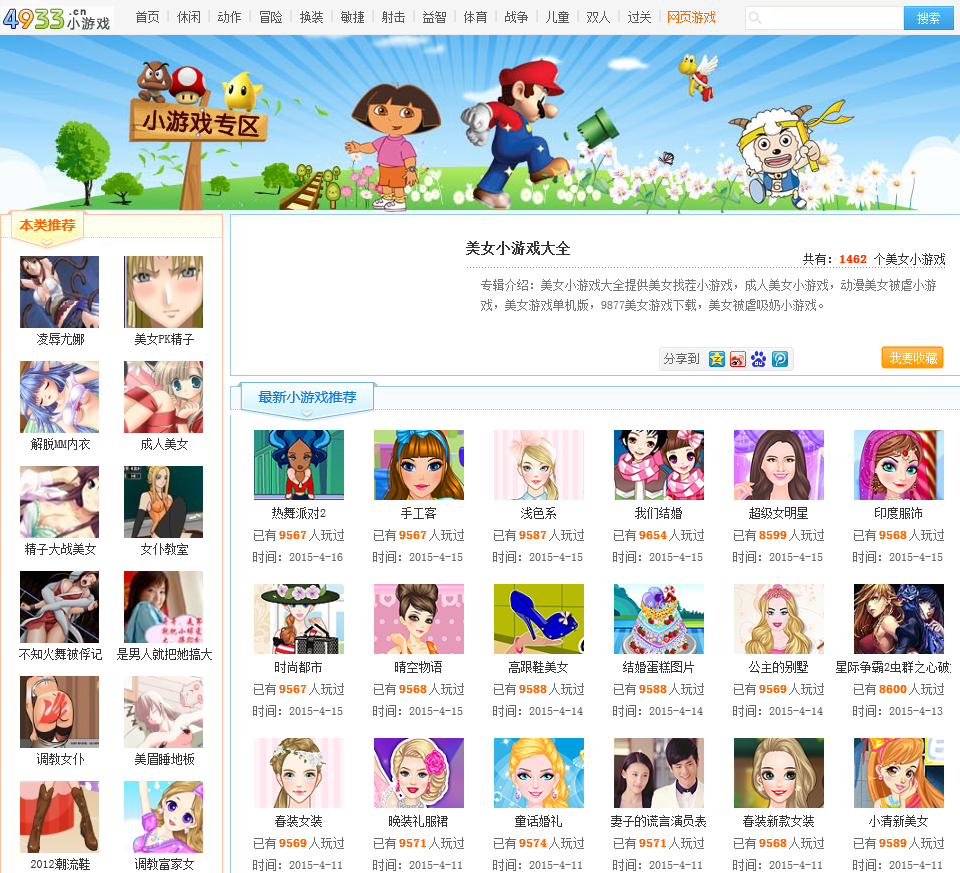960x873 pixels.
Task: Open the 晴空物语 game thumbnail
Action: (x=419, y=619)
